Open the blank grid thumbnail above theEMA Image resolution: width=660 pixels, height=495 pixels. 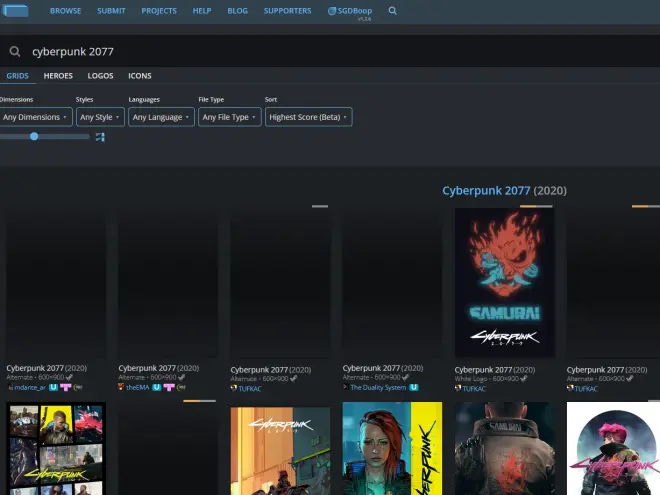coord(168,282)
